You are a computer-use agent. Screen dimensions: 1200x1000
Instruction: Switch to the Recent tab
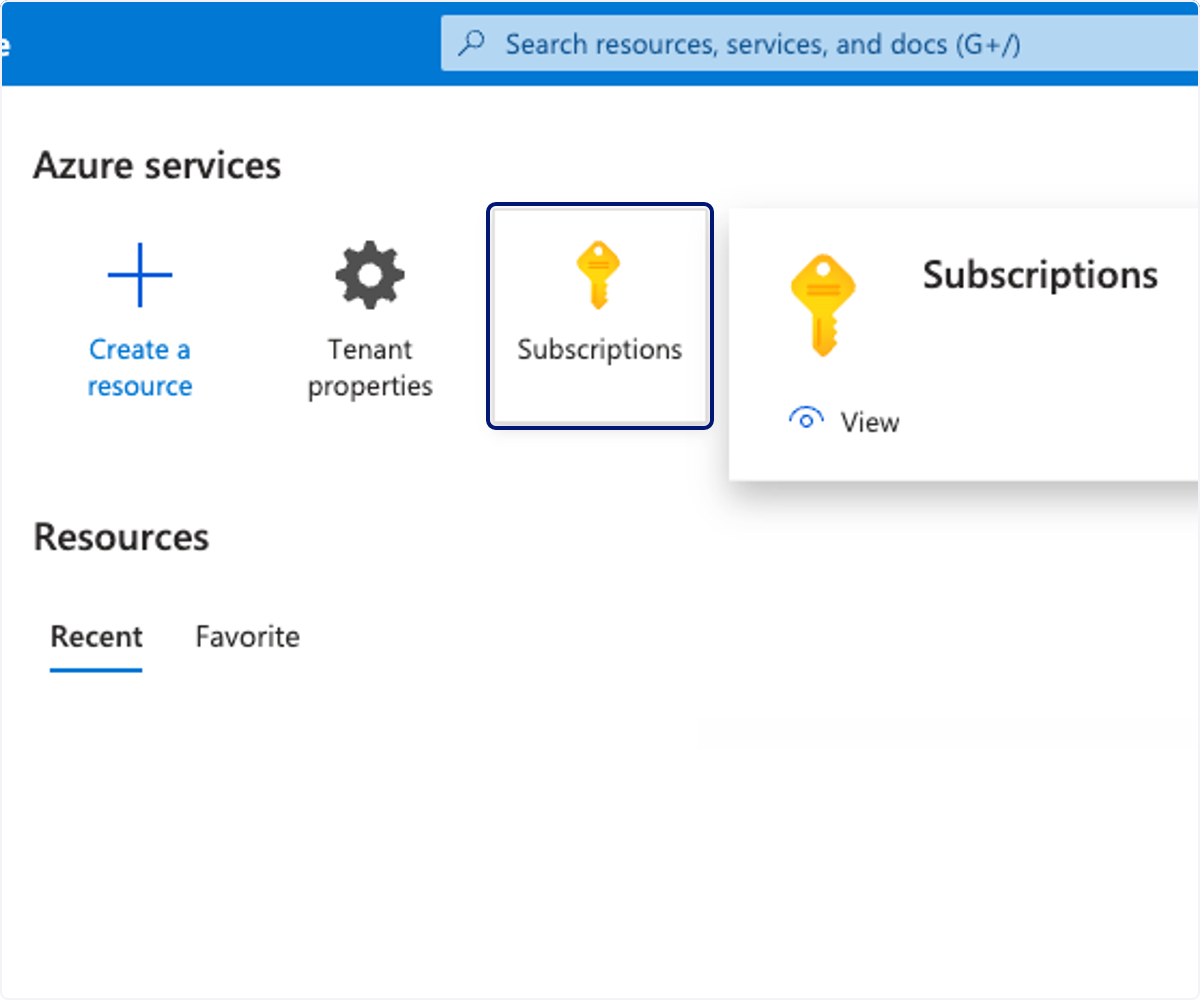[96, 637]
